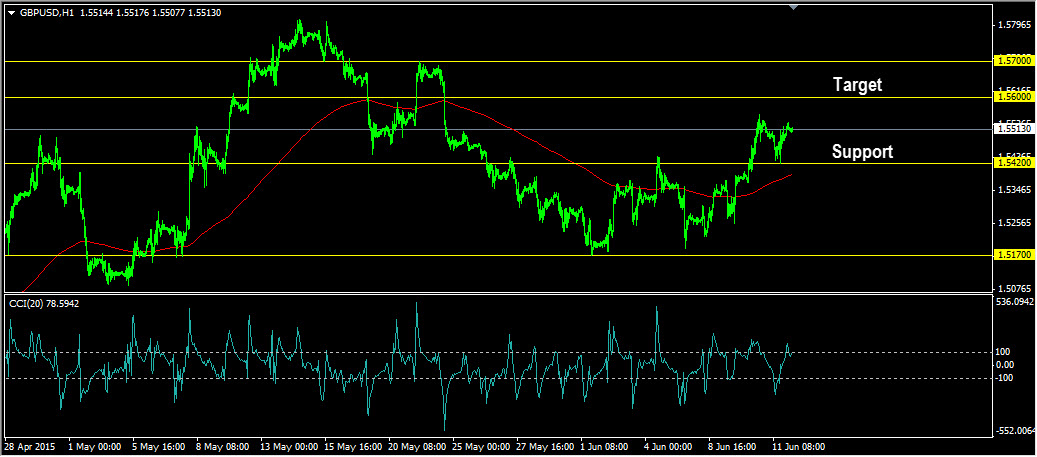Click the 5 May 16:00 date label
The width and height of the screenshot is (1037, 457).
[x=159, y=446]
